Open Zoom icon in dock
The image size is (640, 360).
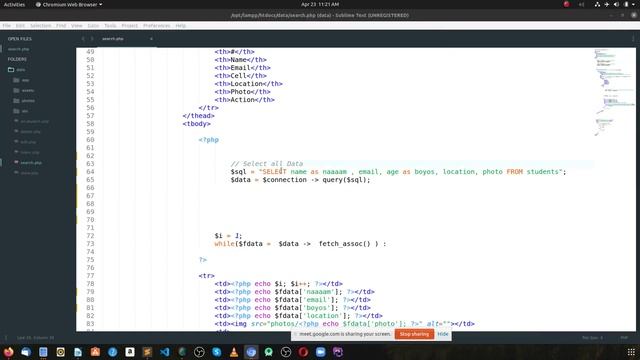coord(320,352)
